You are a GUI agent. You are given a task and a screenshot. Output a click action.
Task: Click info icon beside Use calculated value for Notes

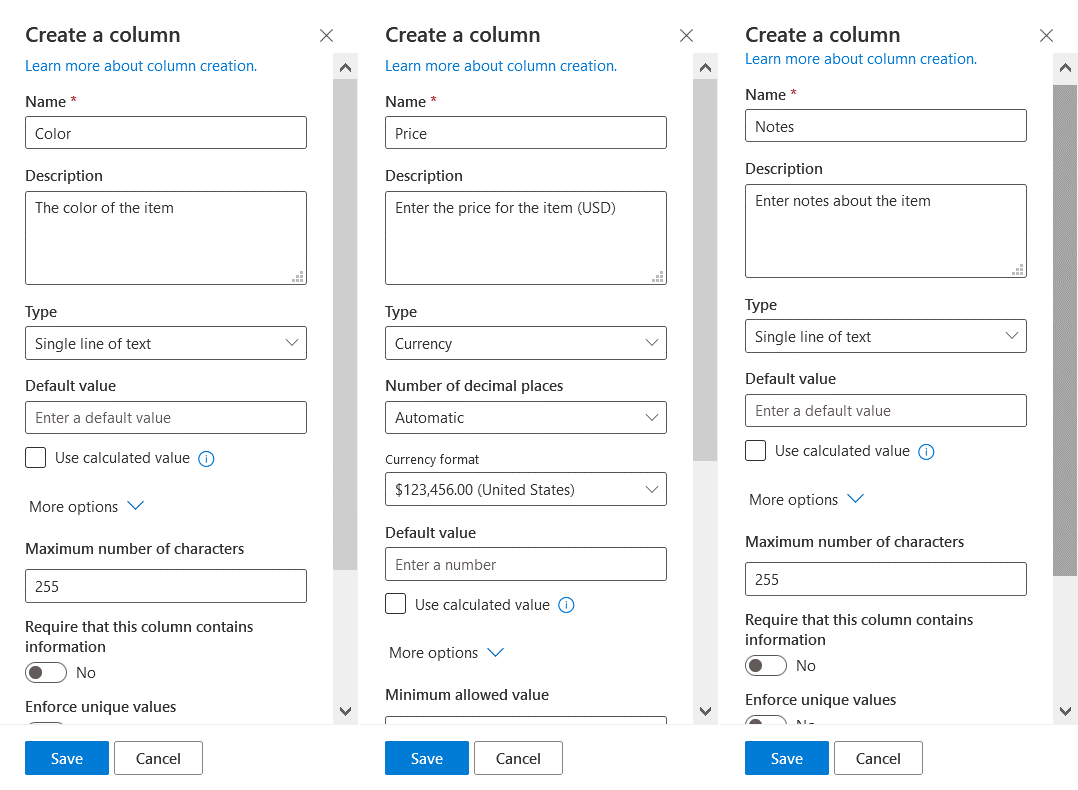(926, 451)
